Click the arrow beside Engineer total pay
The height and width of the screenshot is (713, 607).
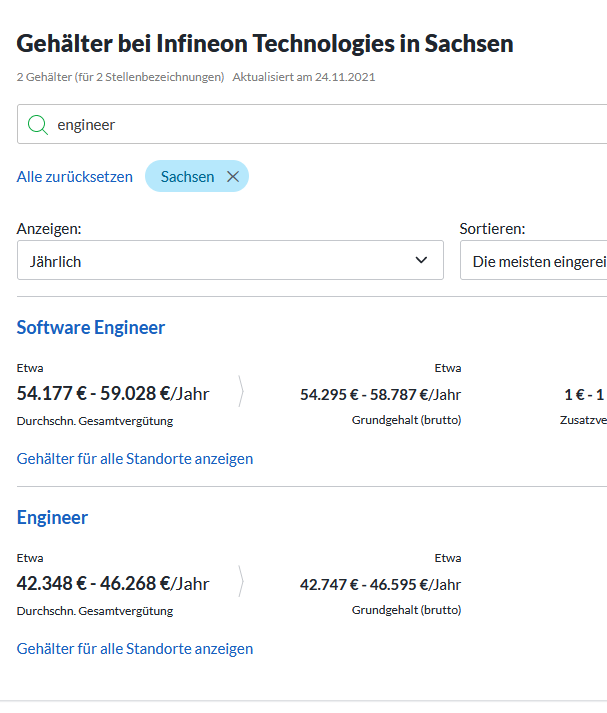(241, 583)
